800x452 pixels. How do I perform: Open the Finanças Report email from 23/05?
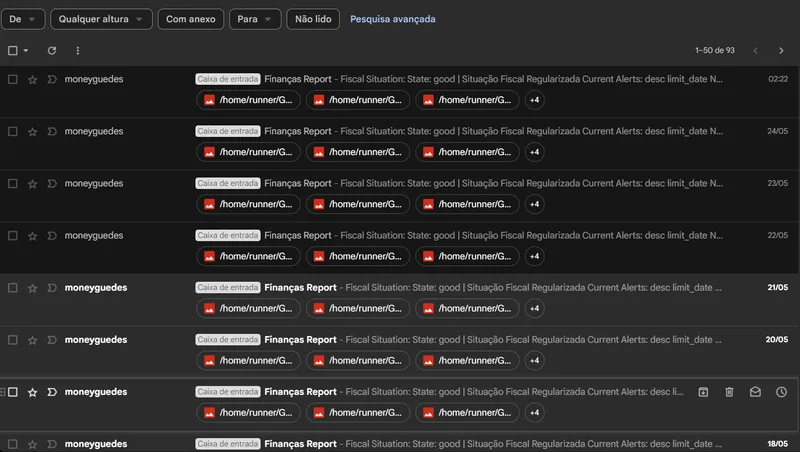pyautogui.click(x=297, y=183)
